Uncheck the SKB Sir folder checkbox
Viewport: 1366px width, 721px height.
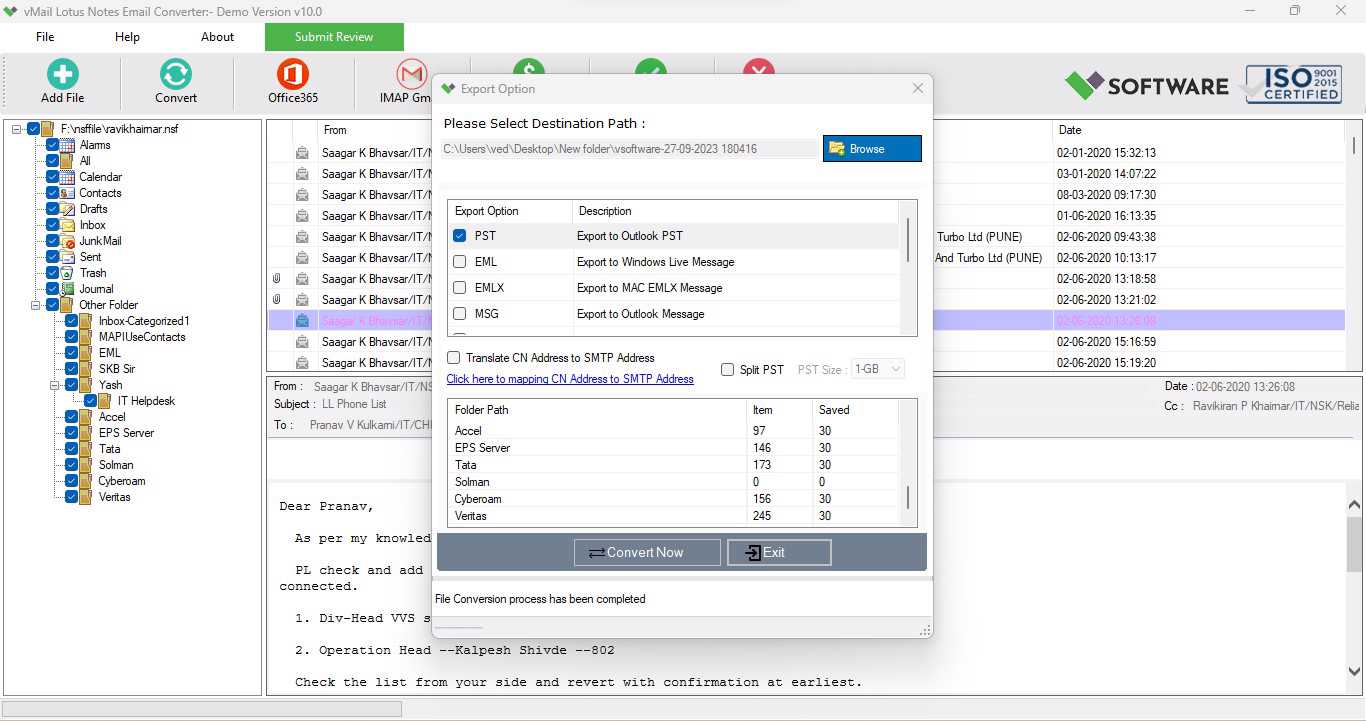click(72, 369)
